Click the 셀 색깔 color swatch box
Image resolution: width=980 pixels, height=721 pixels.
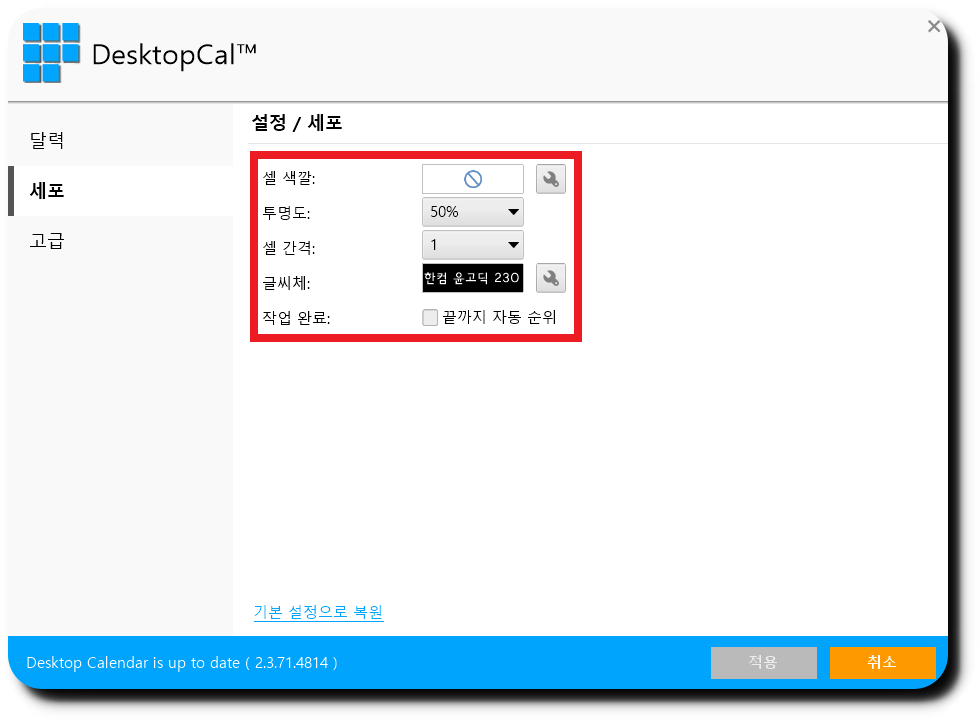(x=472, y=179)
